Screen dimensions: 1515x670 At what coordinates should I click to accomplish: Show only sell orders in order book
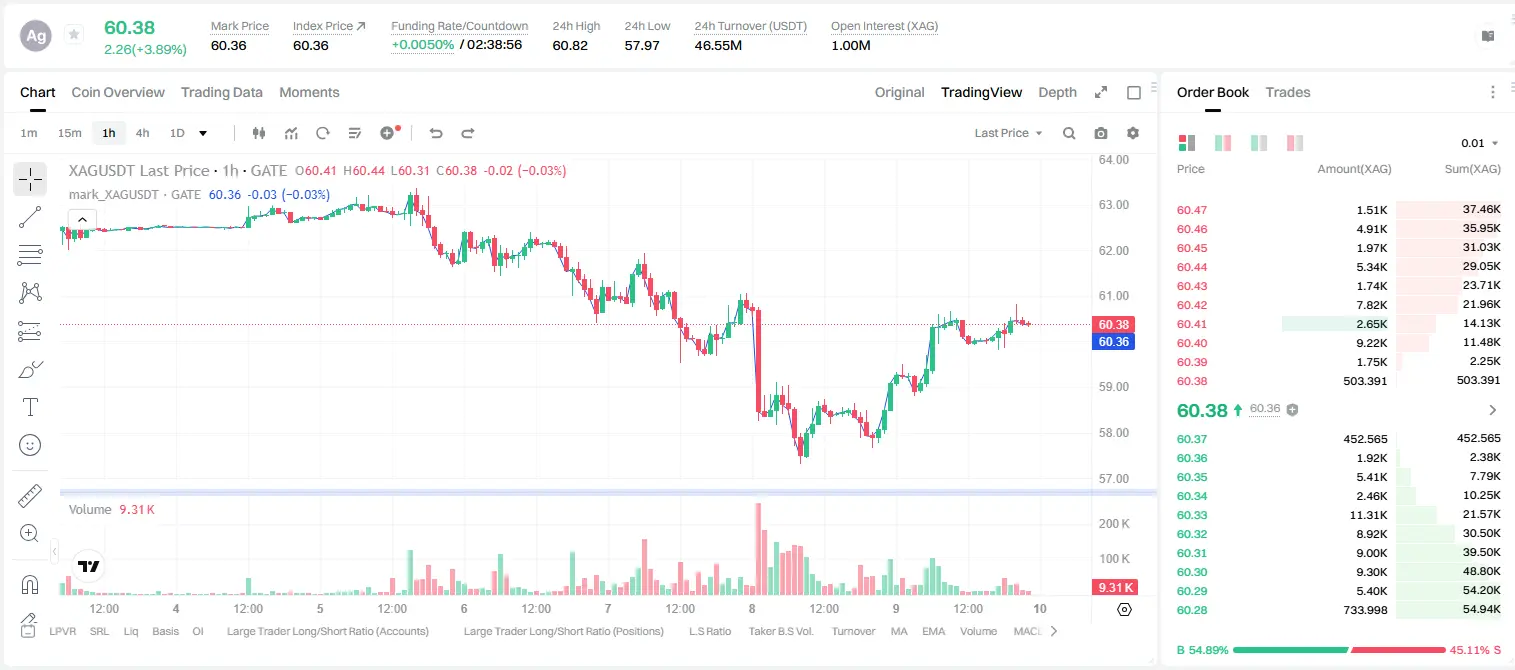(x=1295, y=143)
